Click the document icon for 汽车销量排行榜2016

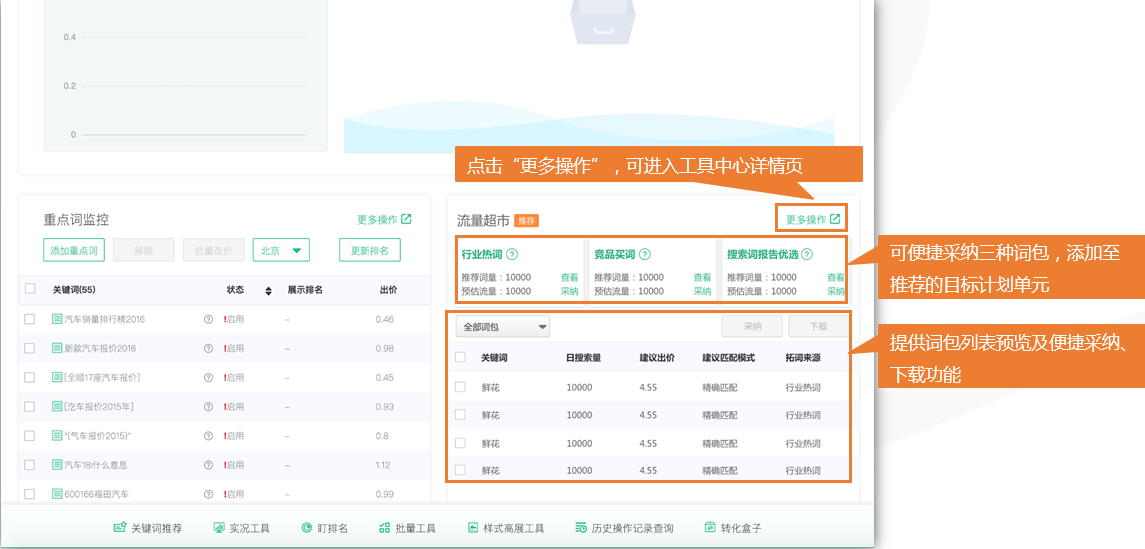57,319
